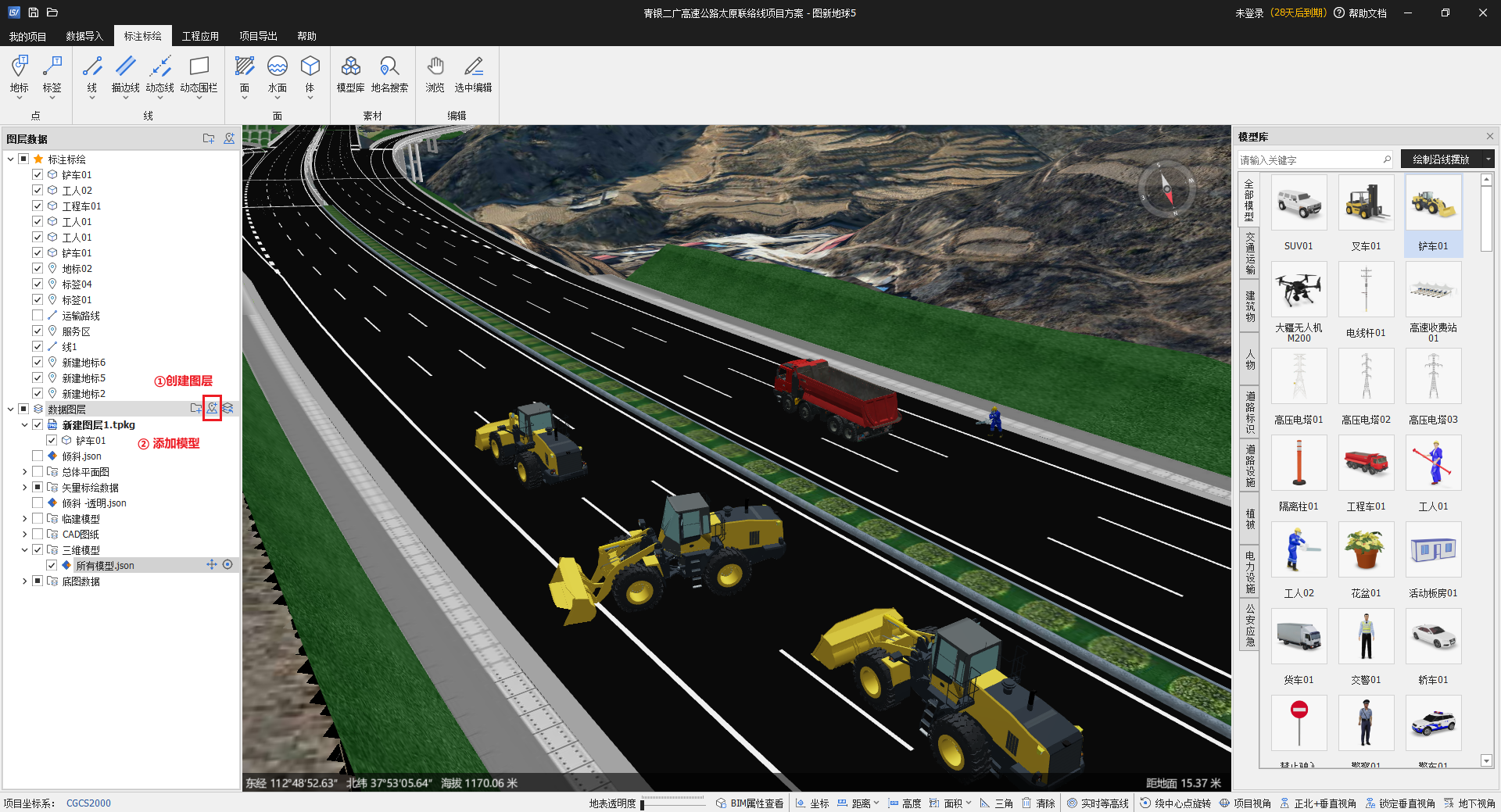Image resolution: width=1501 pixels, height=812 pixels.
Task: Select the 标签 label tool
Action: (52, 74)
